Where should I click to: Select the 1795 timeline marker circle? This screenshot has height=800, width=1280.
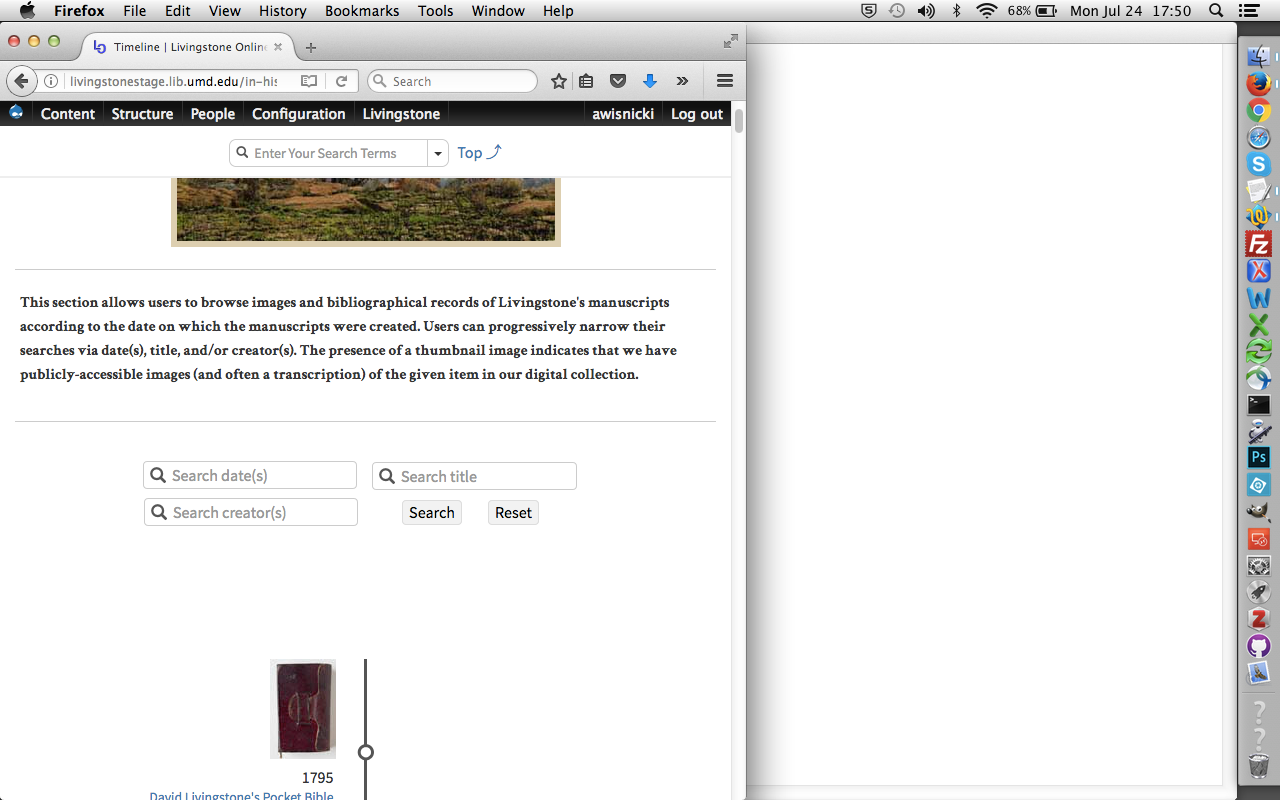point(366,752)
